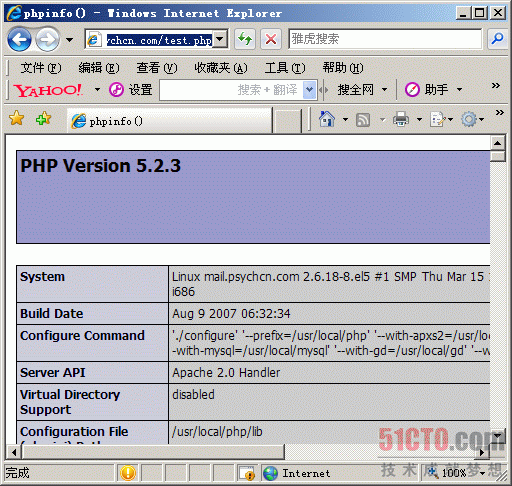Viewport: 512px width, 486px height.
Task: Minimize the Internet Explorer window
Action: click(463, 13)
